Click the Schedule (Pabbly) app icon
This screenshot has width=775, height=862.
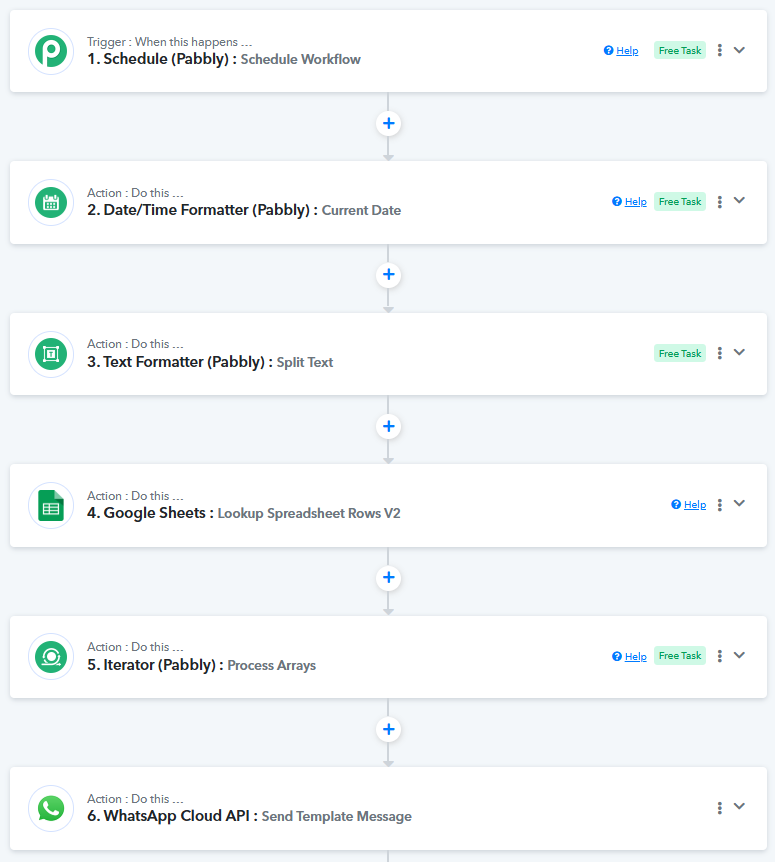tap(51, 51)
